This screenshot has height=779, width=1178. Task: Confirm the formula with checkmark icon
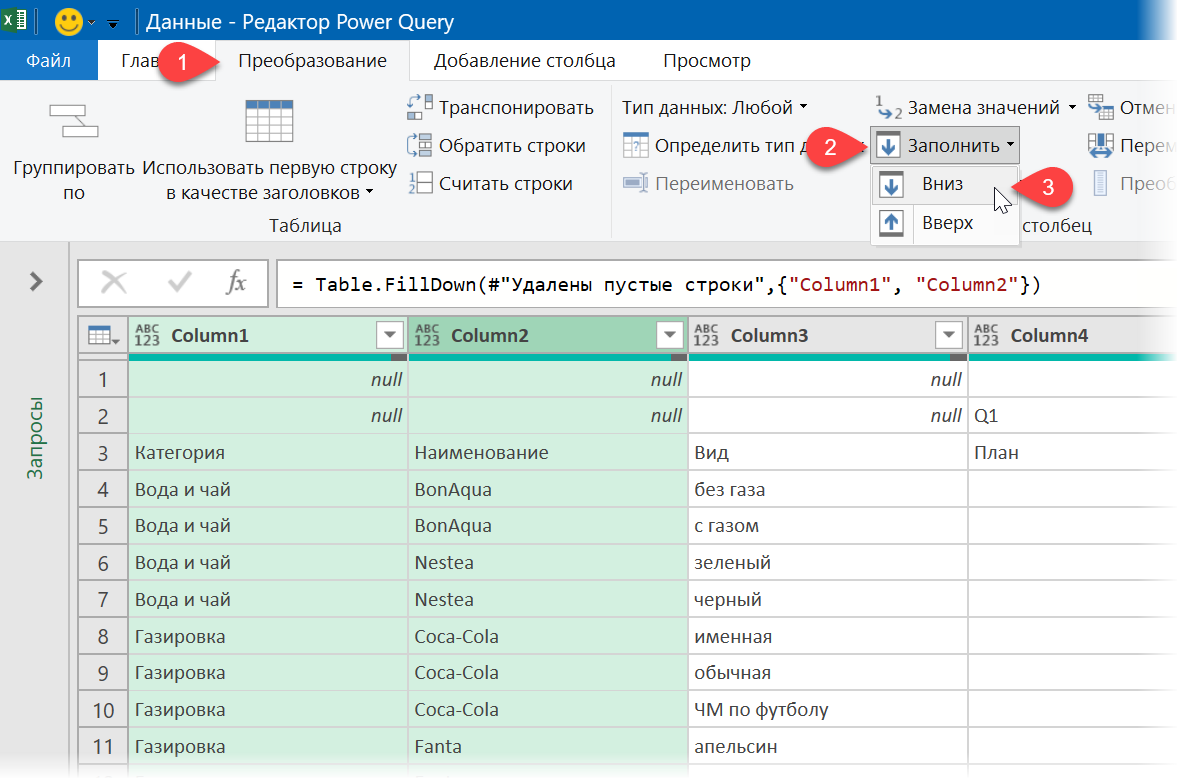click(x=180, y=282)
